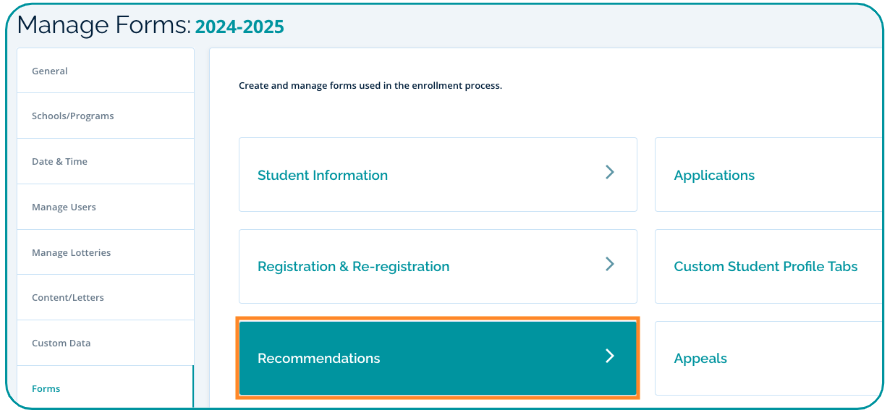
Task: Click the forms description text
Action: coord(370,86)
